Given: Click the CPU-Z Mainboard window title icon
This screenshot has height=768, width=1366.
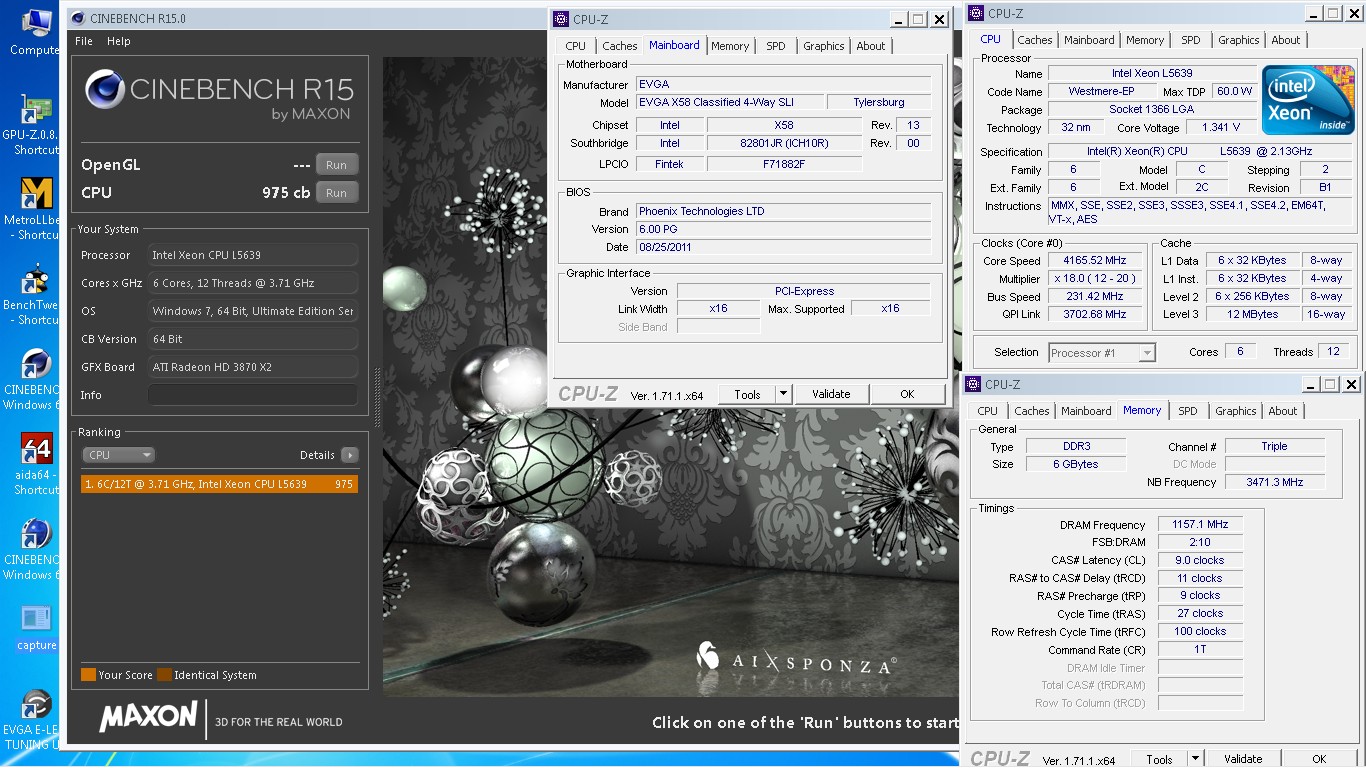Looking at the screenshot, I should tap(563, 19).
